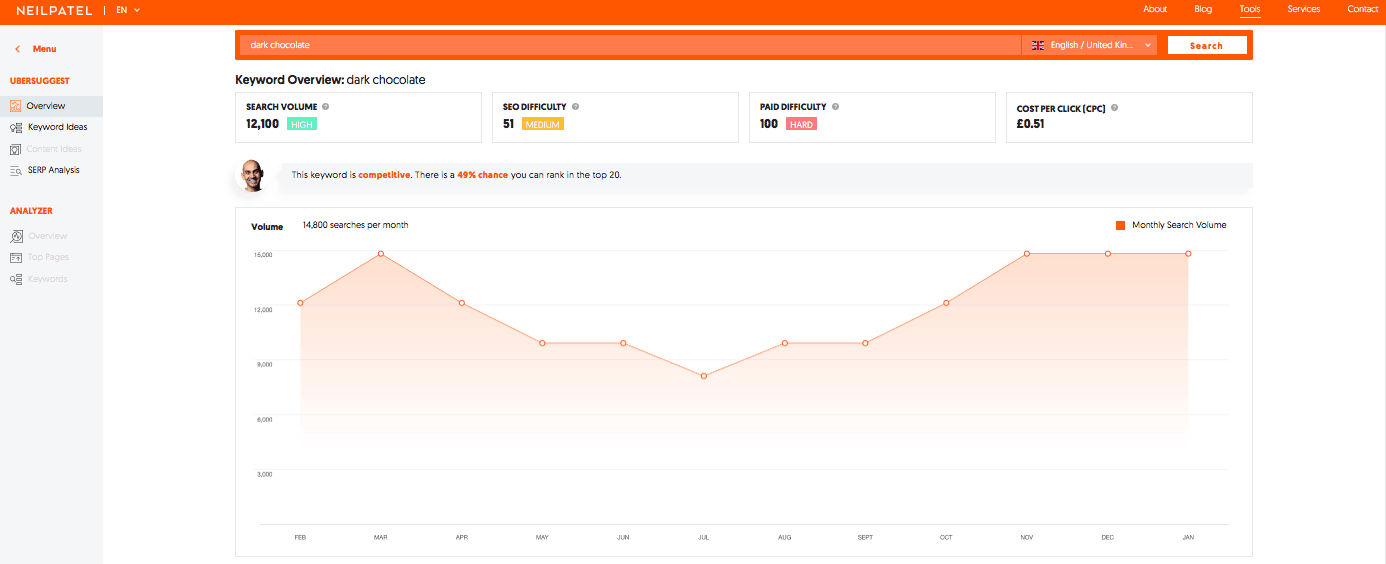Open the Services menu item
Image resolution: width=1386 pixels, height=564 pixels.
click(1304, 9)
